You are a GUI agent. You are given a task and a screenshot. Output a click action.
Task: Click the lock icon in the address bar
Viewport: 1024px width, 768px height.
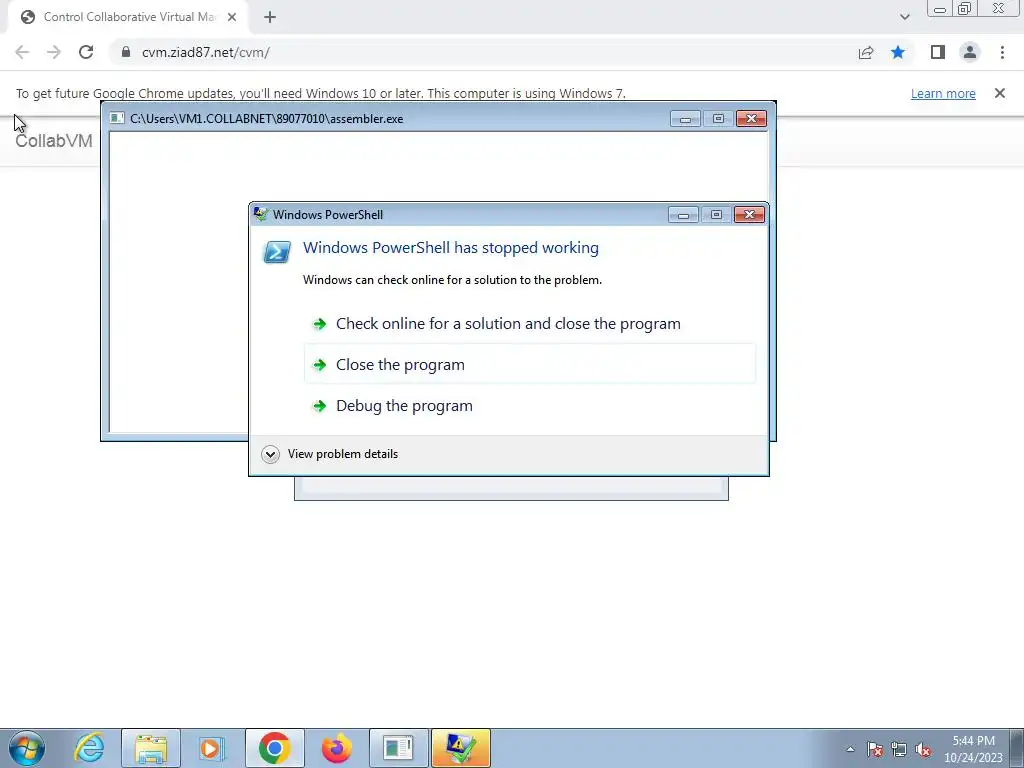click(x=125, y=52)
